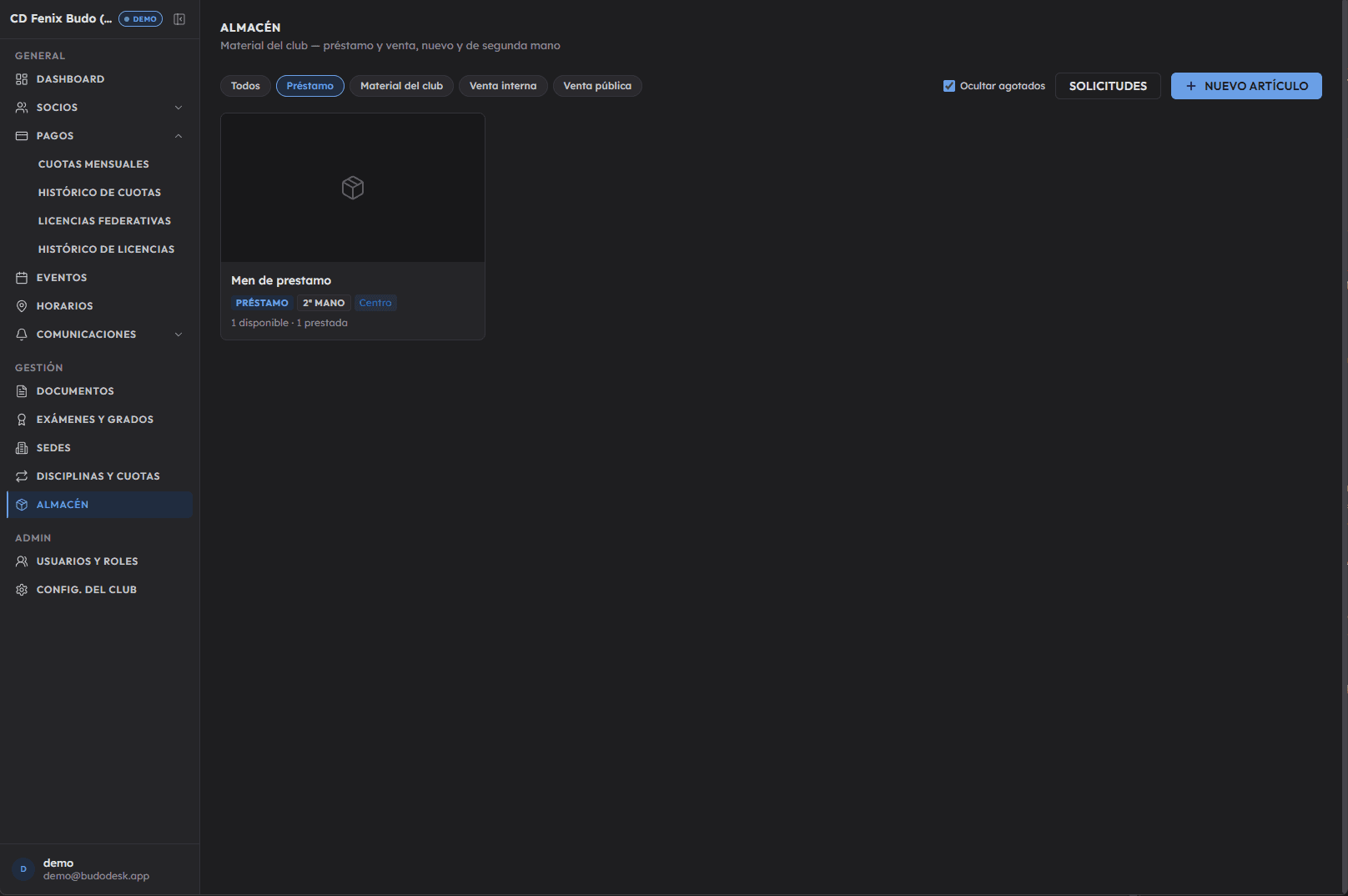Open the Solicitudes button
This screenshot has height=896, width=1348.
pyautogui.click(x=1108, y=86)
